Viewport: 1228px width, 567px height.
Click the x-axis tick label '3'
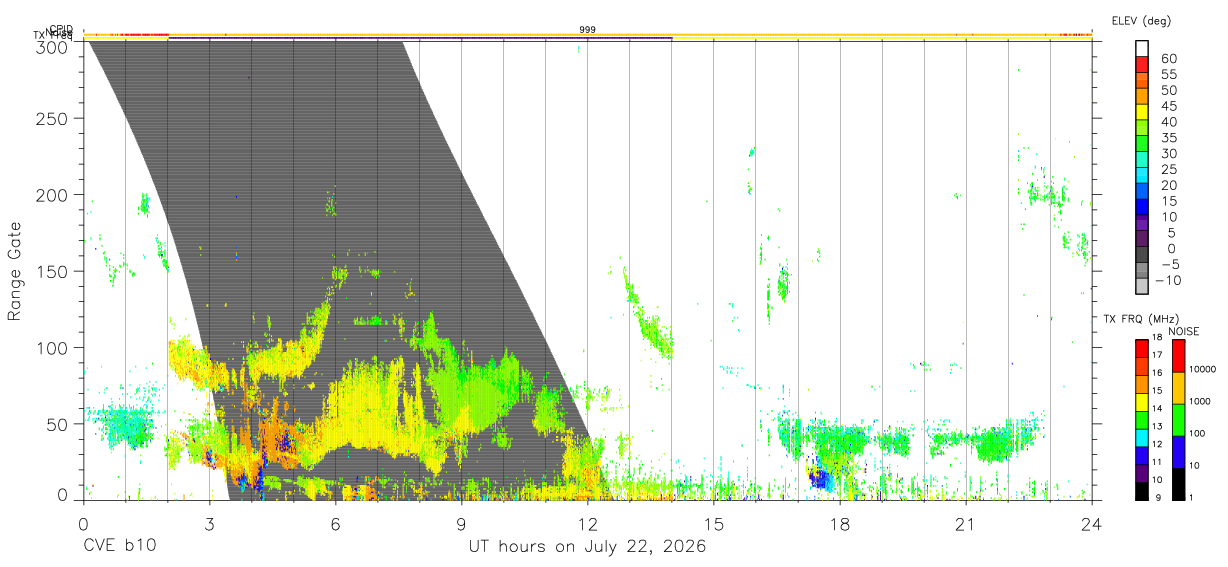click(x=209, y=524)
